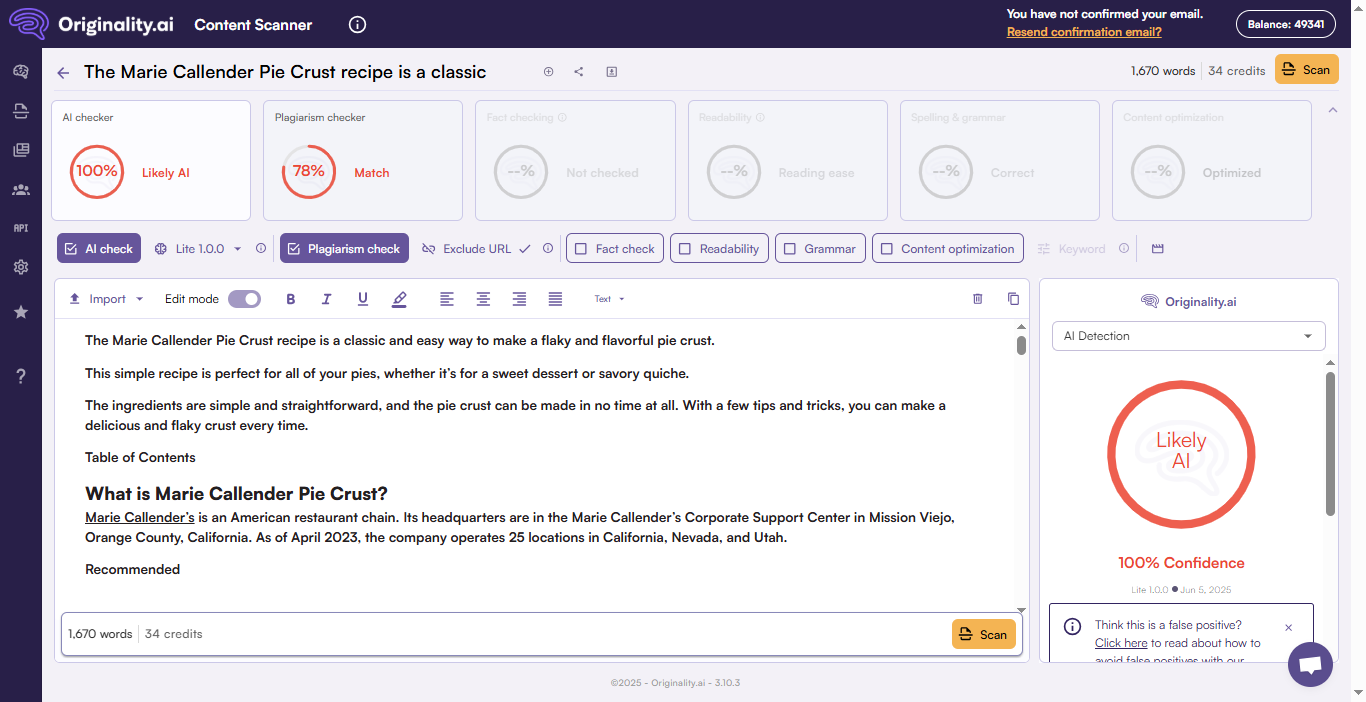Open the content scan sidebar icon
This screenshot has height=702, width=1366.
(x=20, y=110)
